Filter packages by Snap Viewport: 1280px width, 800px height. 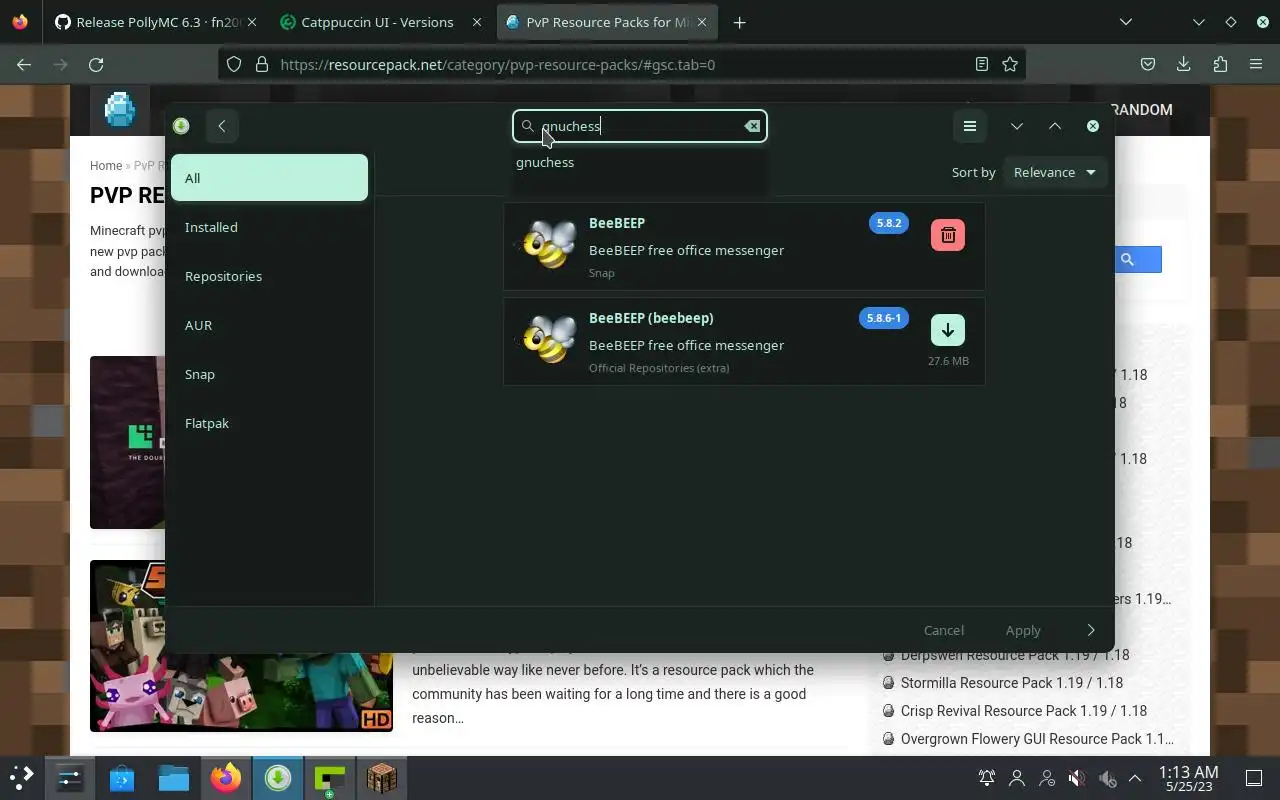click(270, 374)
